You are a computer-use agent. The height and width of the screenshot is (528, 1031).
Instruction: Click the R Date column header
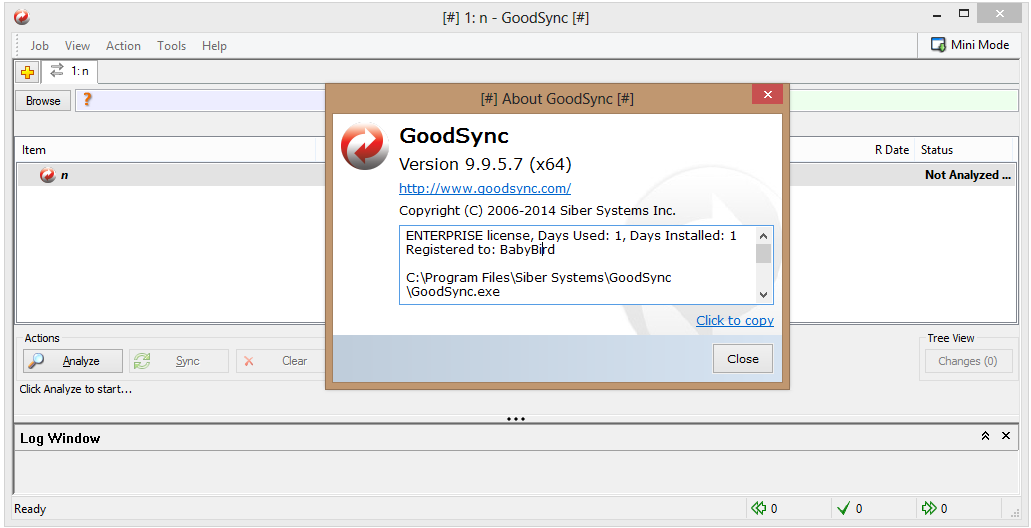[892, 150]
